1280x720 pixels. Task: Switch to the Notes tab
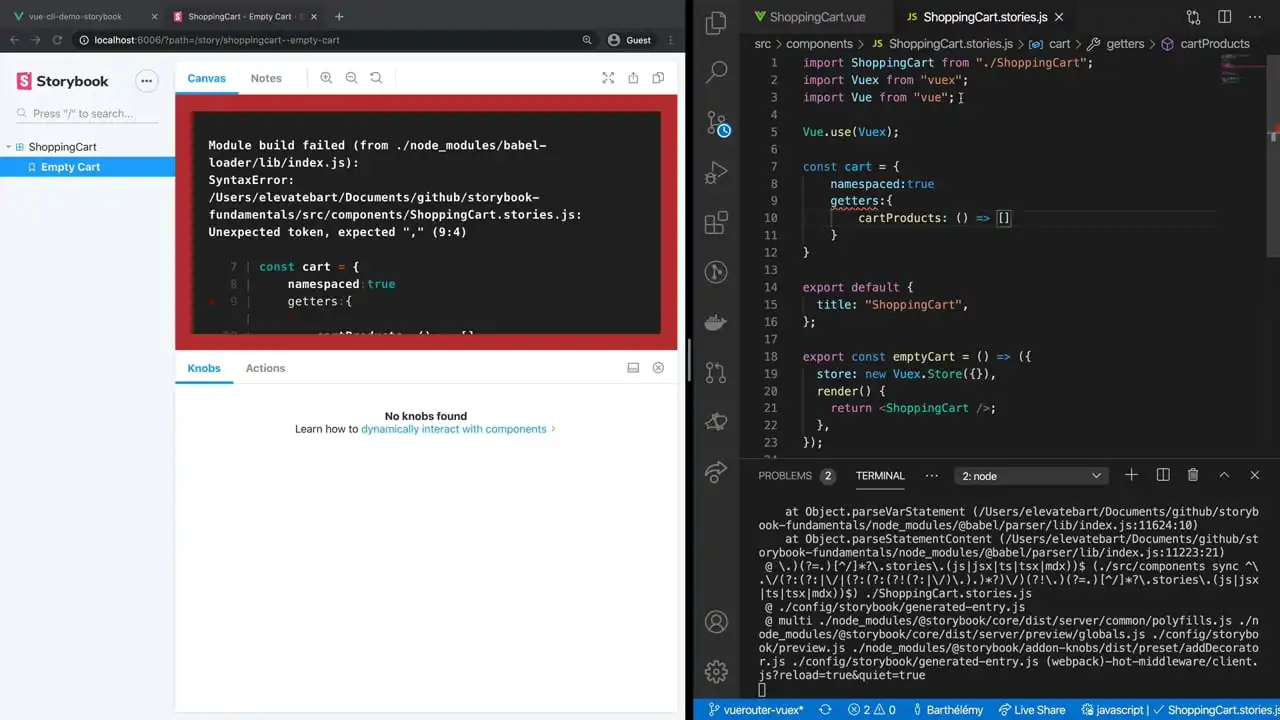[x=266, y=78]
